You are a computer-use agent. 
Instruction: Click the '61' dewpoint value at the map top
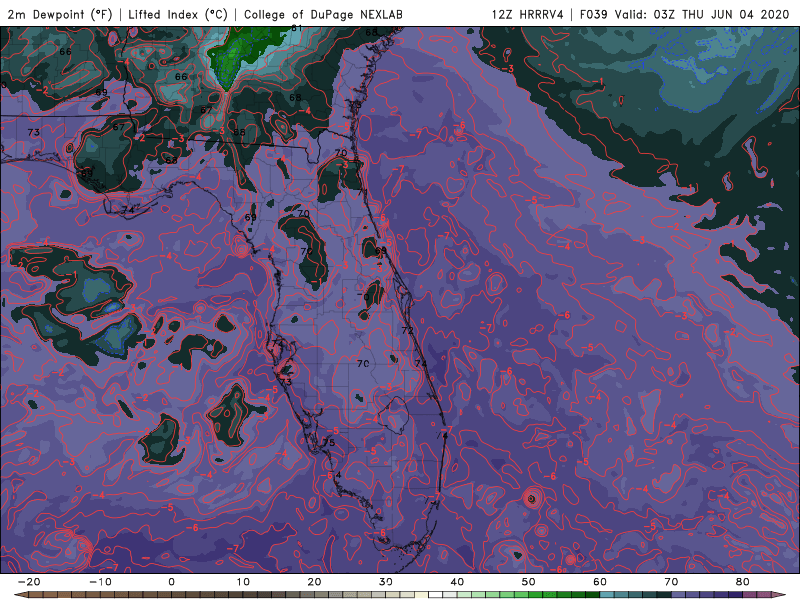tap(296, 29)
